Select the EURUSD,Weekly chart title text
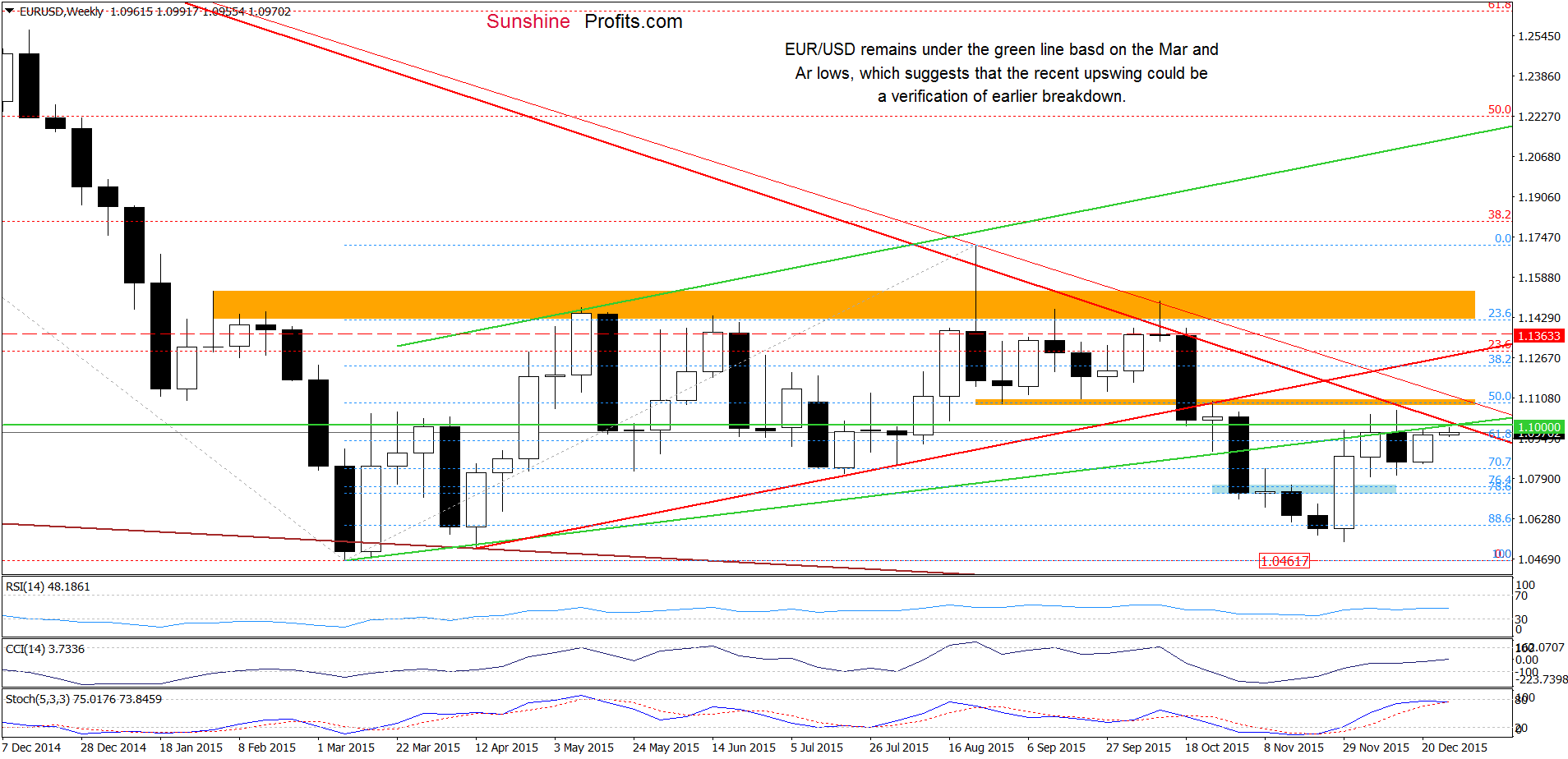The image size is (1568, 759). 62,11
